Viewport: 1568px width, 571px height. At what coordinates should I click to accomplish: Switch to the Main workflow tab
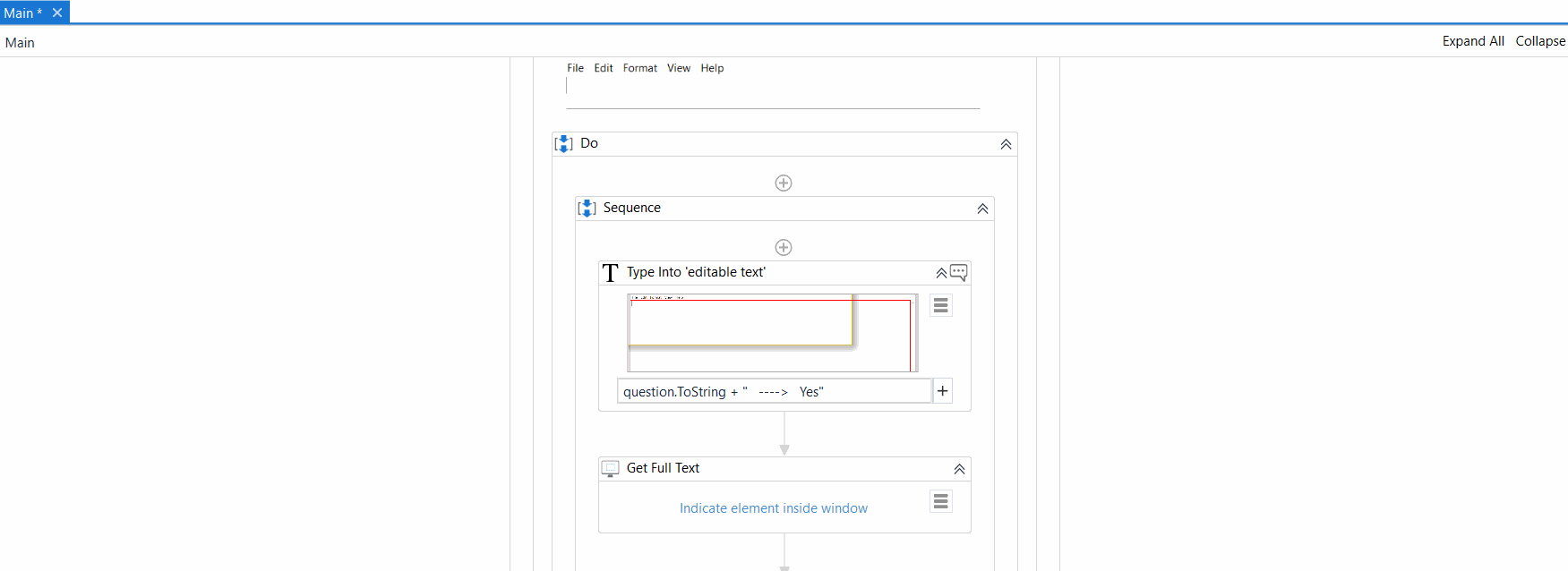pos(21,13)
